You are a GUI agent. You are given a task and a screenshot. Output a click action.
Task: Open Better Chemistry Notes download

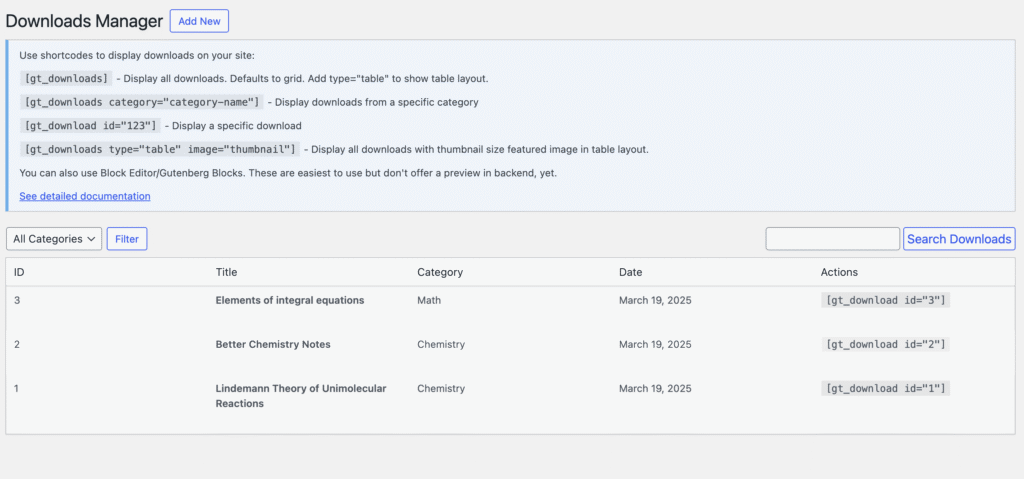pyautogui.click(x=273, y=344)
